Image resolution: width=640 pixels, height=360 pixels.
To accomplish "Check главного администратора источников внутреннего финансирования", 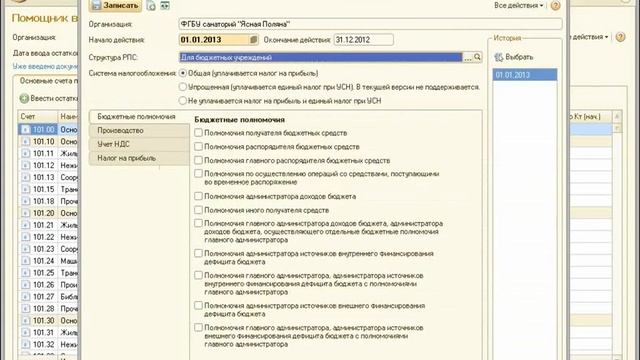I will coord(198,276).
